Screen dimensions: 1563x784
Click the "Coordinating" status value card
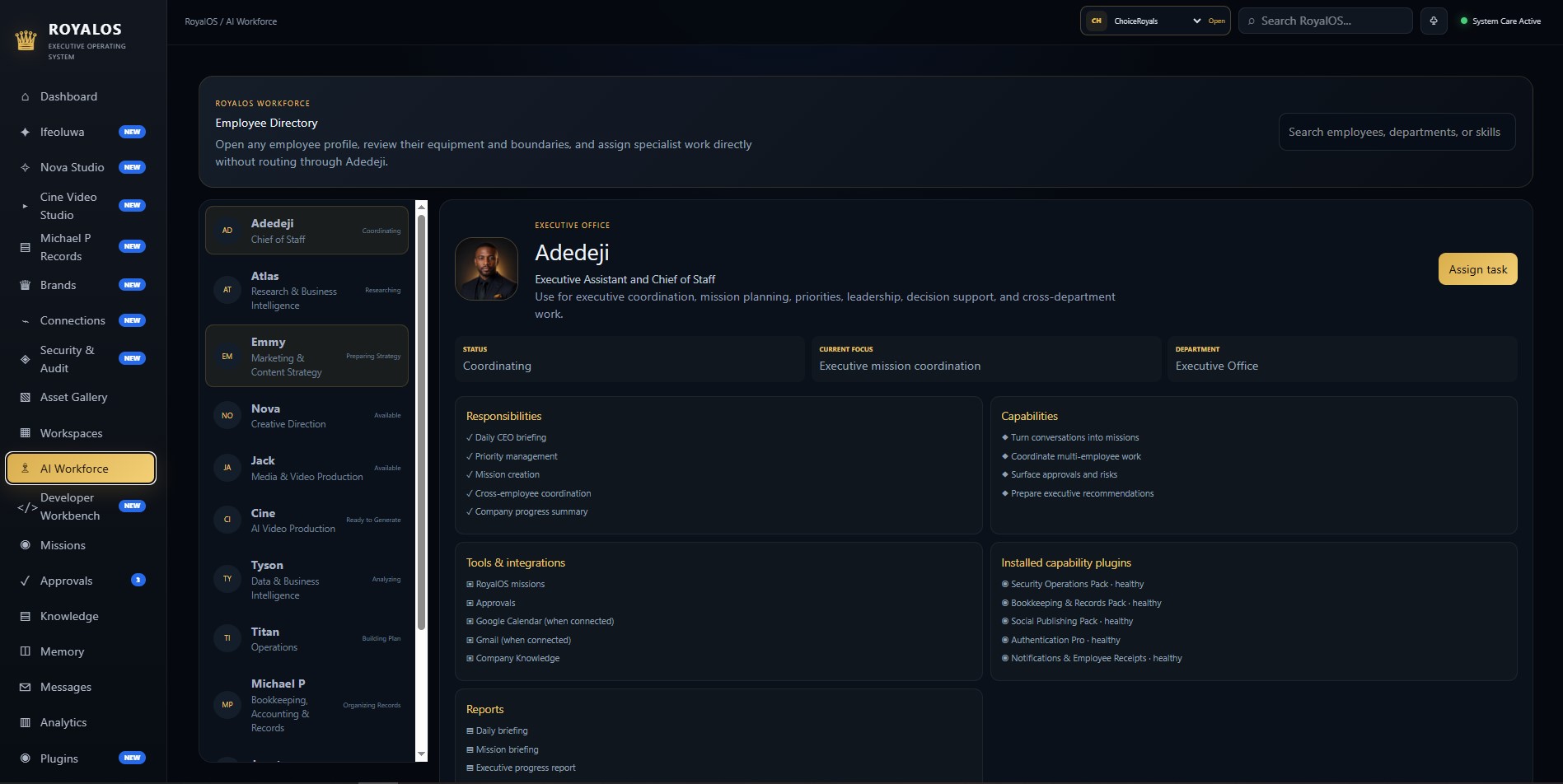coord(629,359)
